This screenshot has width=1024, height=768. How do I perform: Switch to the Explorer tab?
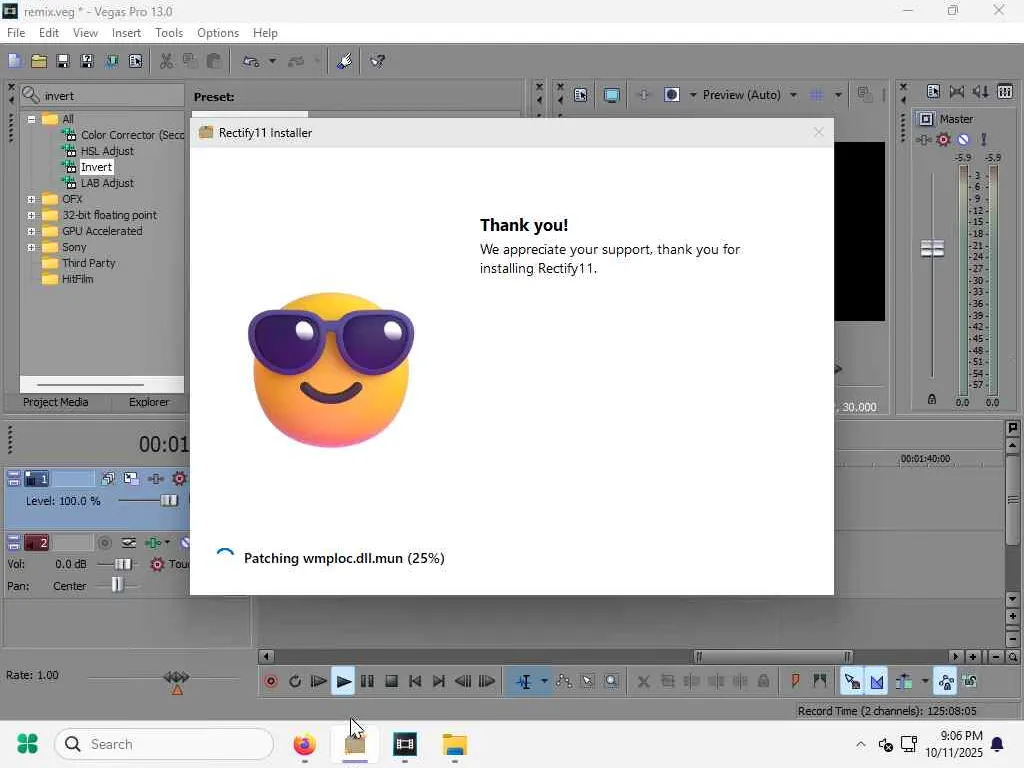pyautogui.click(x=149, y=402)
